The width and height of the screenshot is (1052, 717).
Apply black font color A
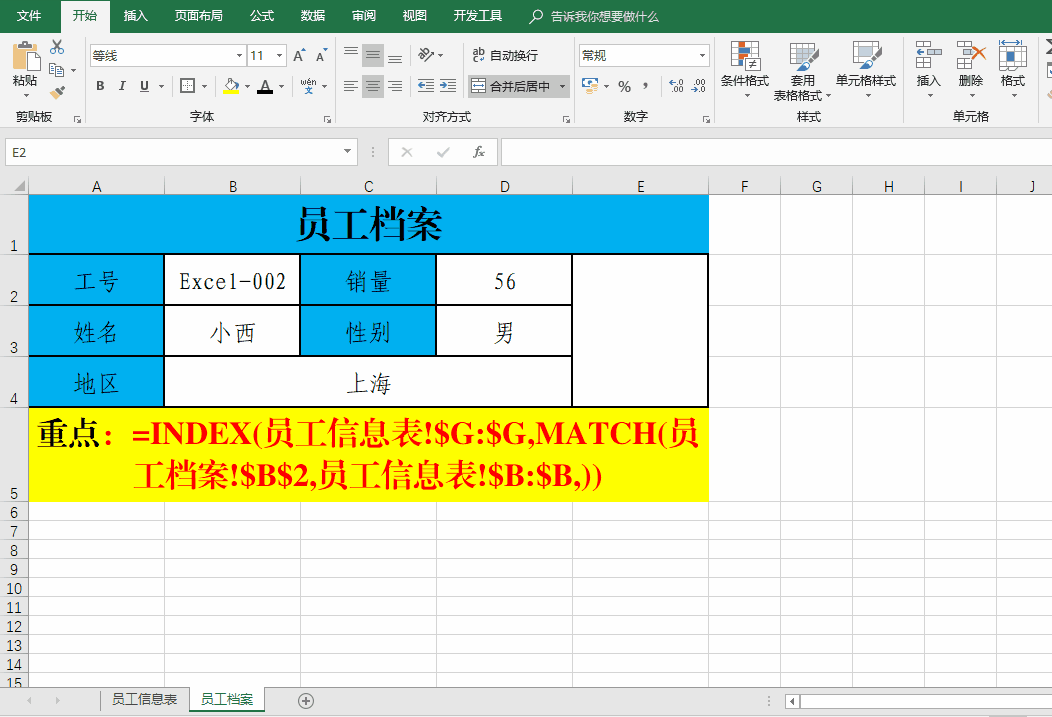point(266,86)
